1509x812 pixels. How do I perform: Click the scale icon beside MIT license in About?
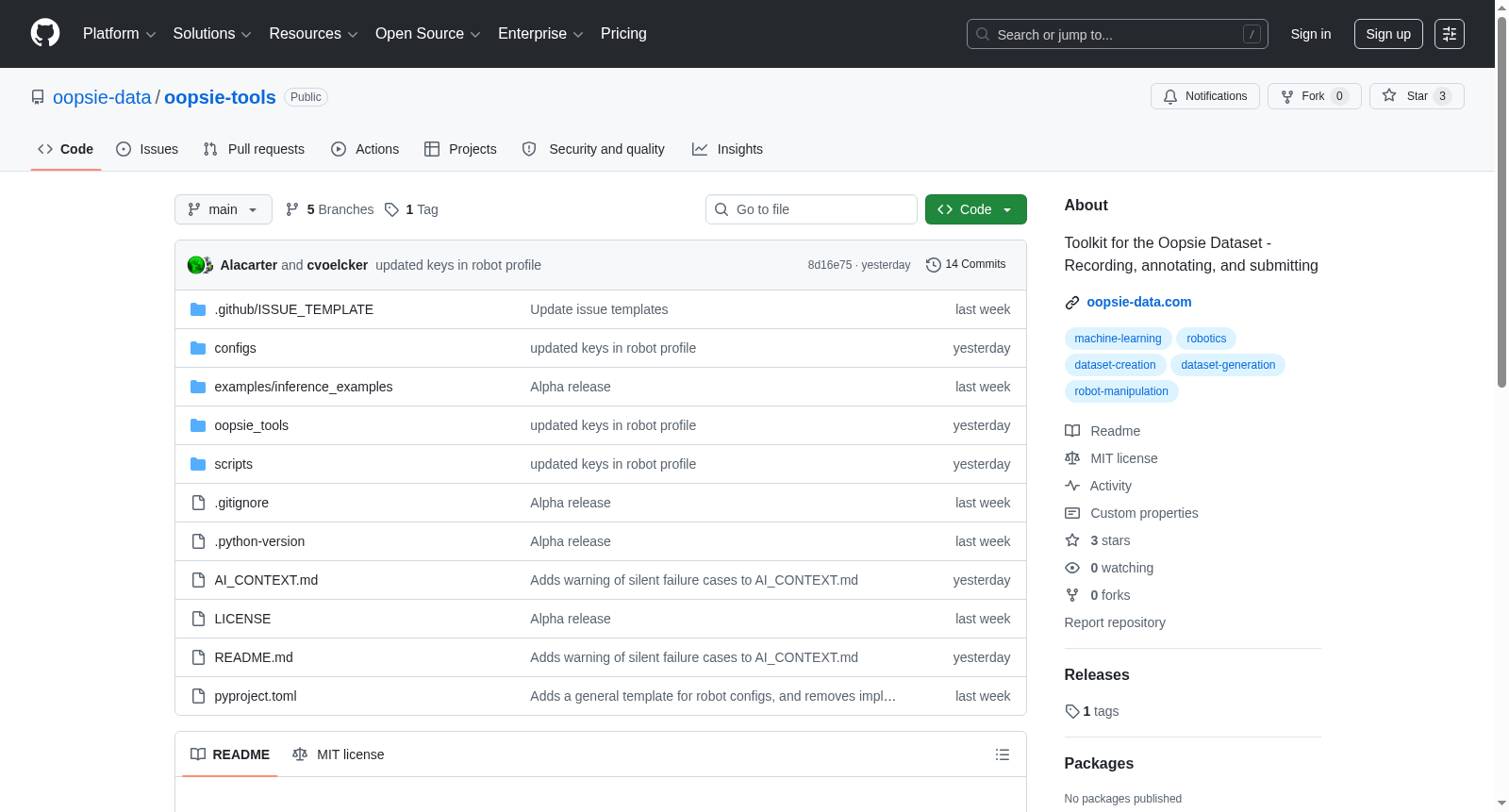(1072, 458)
